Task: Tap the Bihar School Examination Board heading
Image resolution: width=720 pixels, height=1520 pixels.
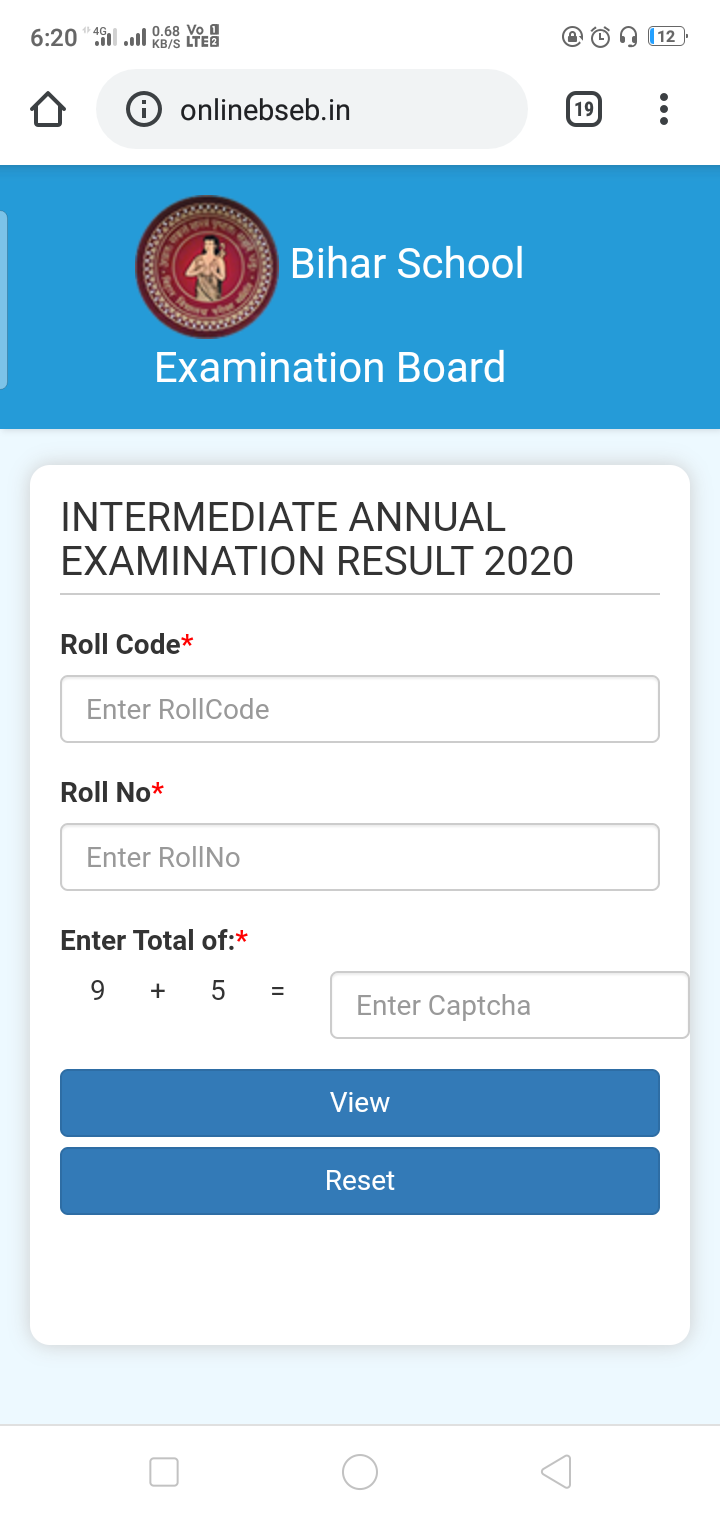Action: [x=338, y=315]
